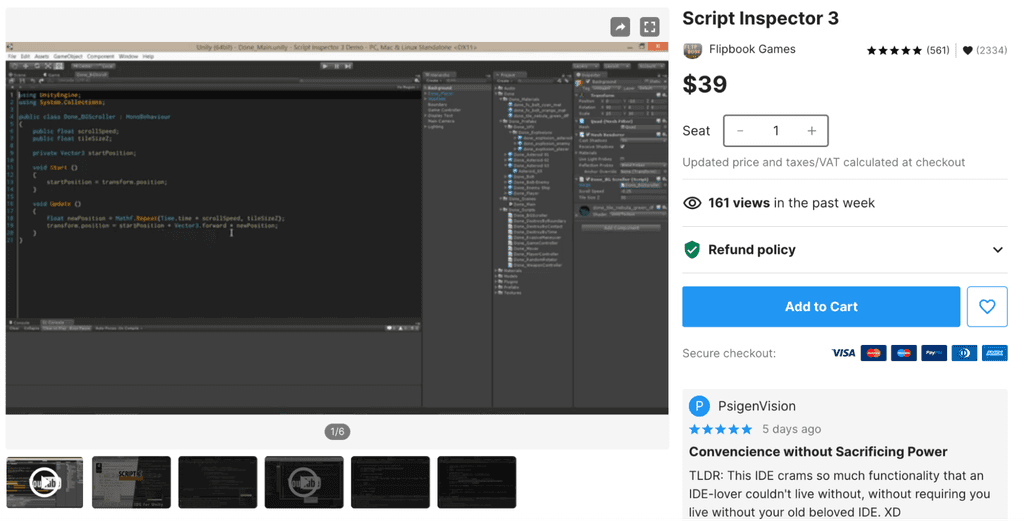Add to wishlist with the outlined heart button

(x=987, y=306)
